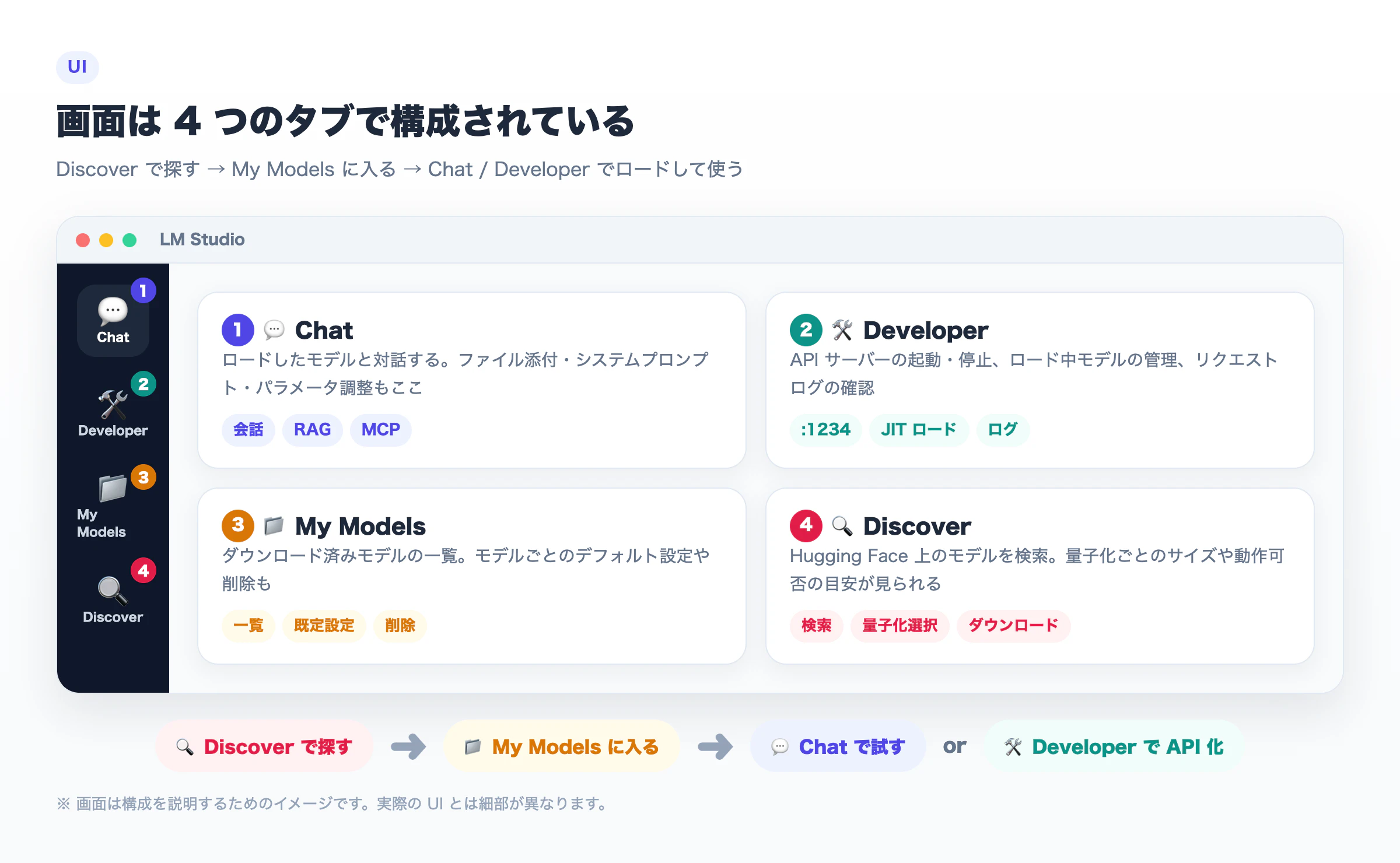Click the main heading '画面は 4 つのタブで構成されている'
Screen dimensions: 1400x863
[345, 121]
